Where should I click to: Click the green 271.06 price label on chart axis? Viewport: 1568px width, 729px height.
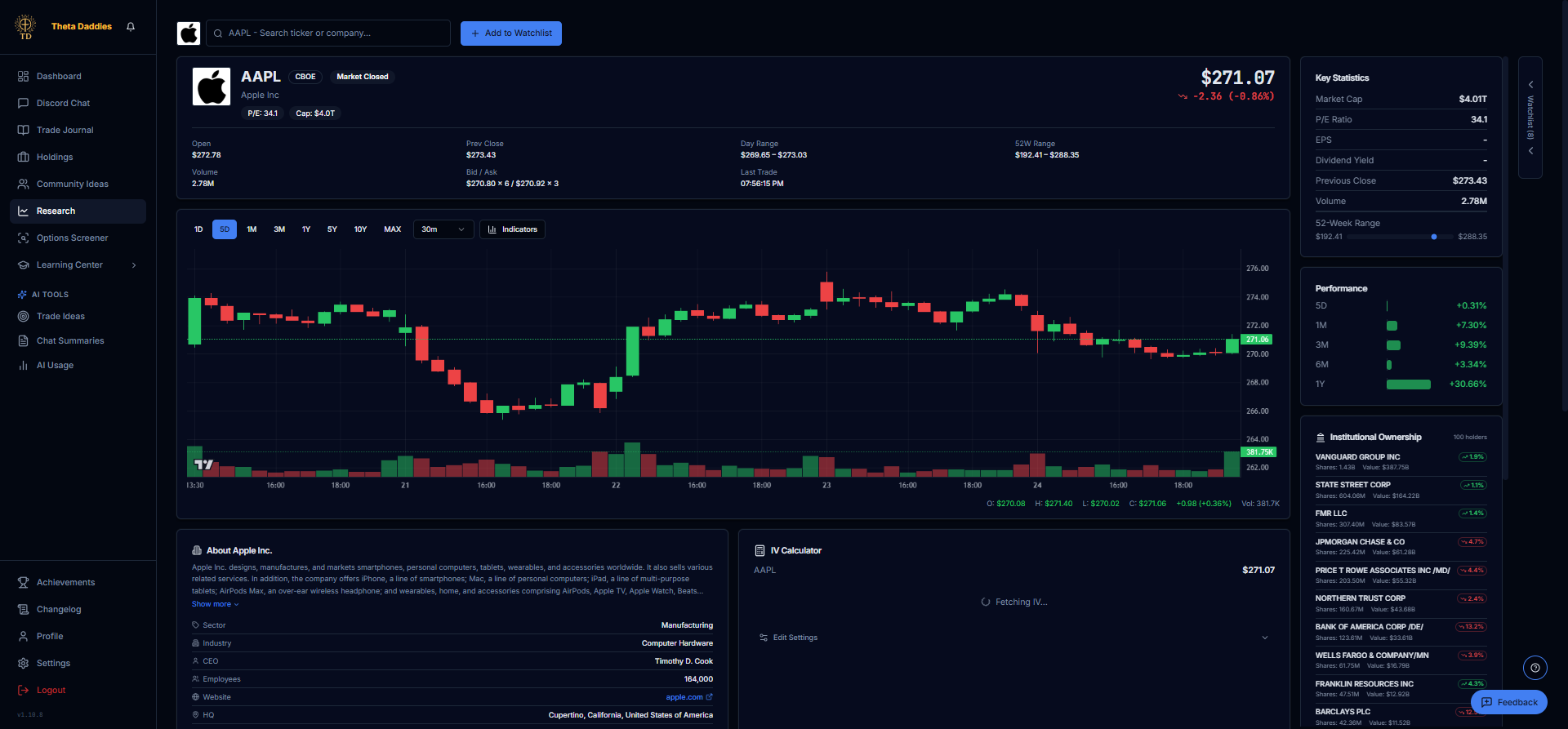[1257, 340]
